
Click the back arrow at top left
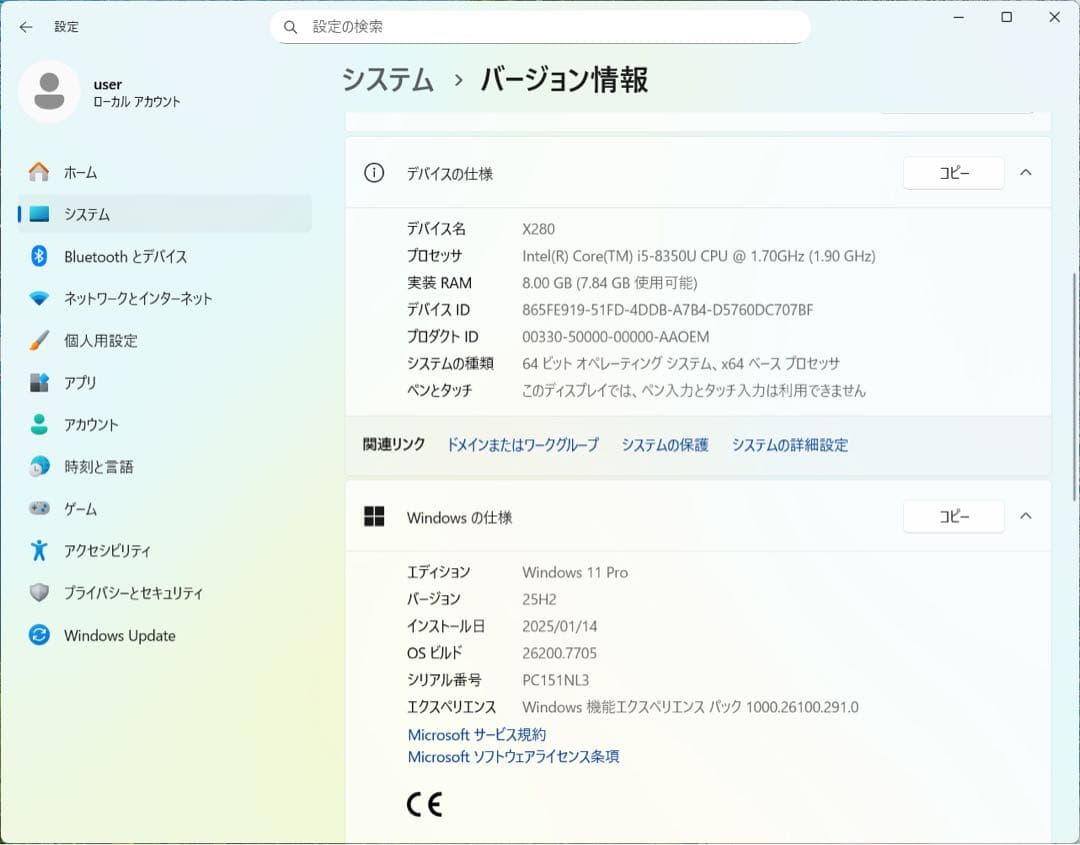[x=26, y=26]
